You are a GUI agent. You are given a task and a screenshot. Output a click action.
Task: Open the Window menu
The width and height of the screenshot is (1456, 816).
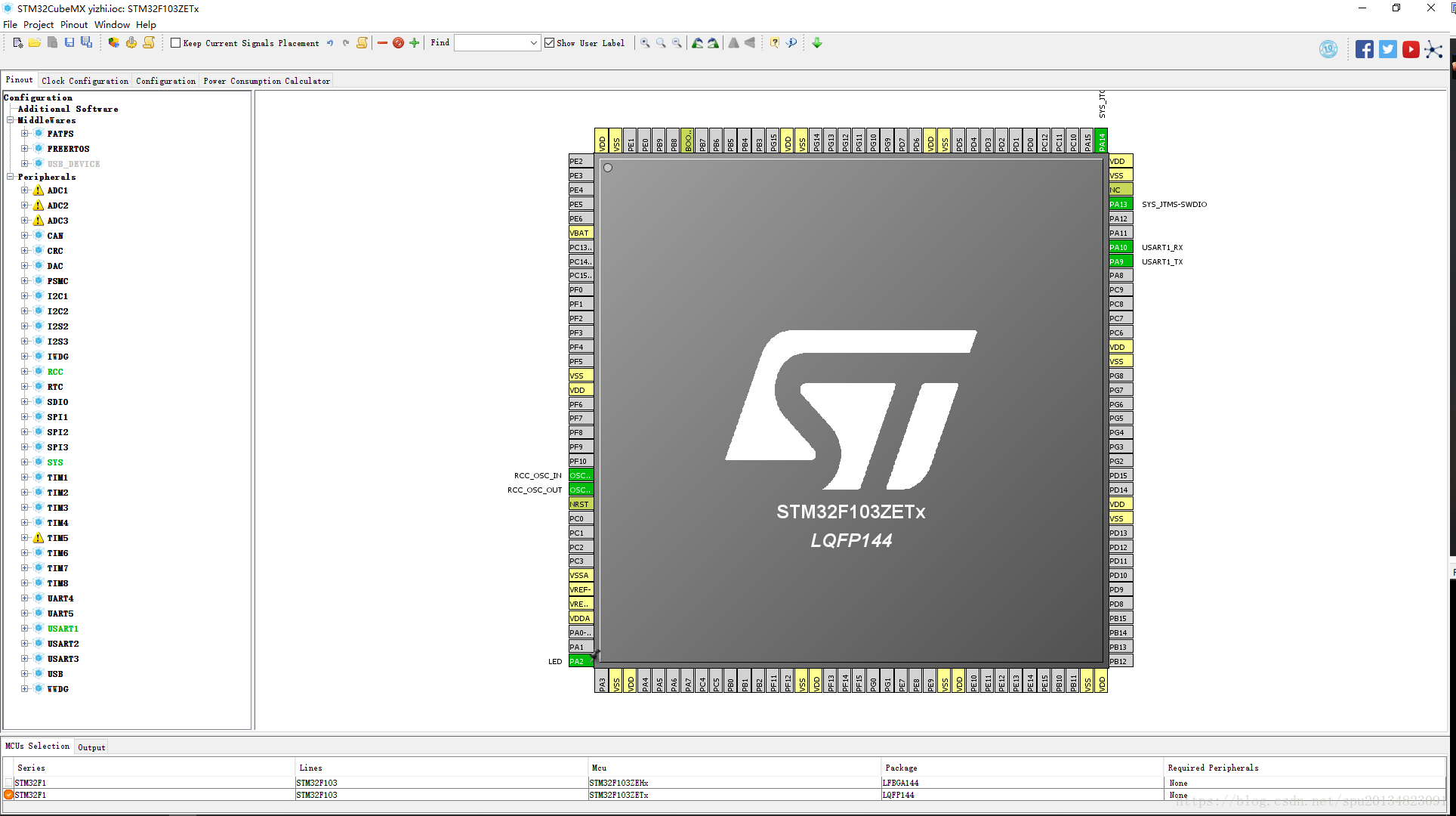(112, 24)
